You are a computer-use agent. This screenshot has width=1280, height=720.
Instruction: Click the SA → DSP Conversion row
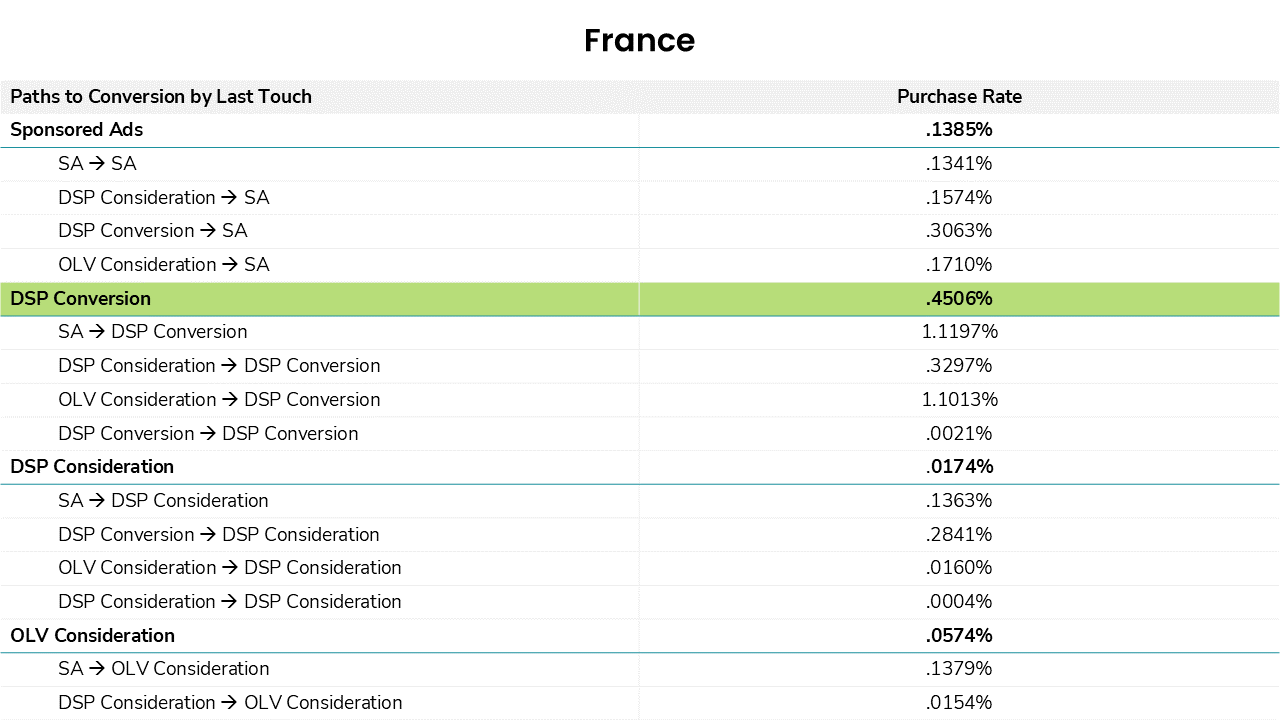pyautogui.click(x=640, y=332)
